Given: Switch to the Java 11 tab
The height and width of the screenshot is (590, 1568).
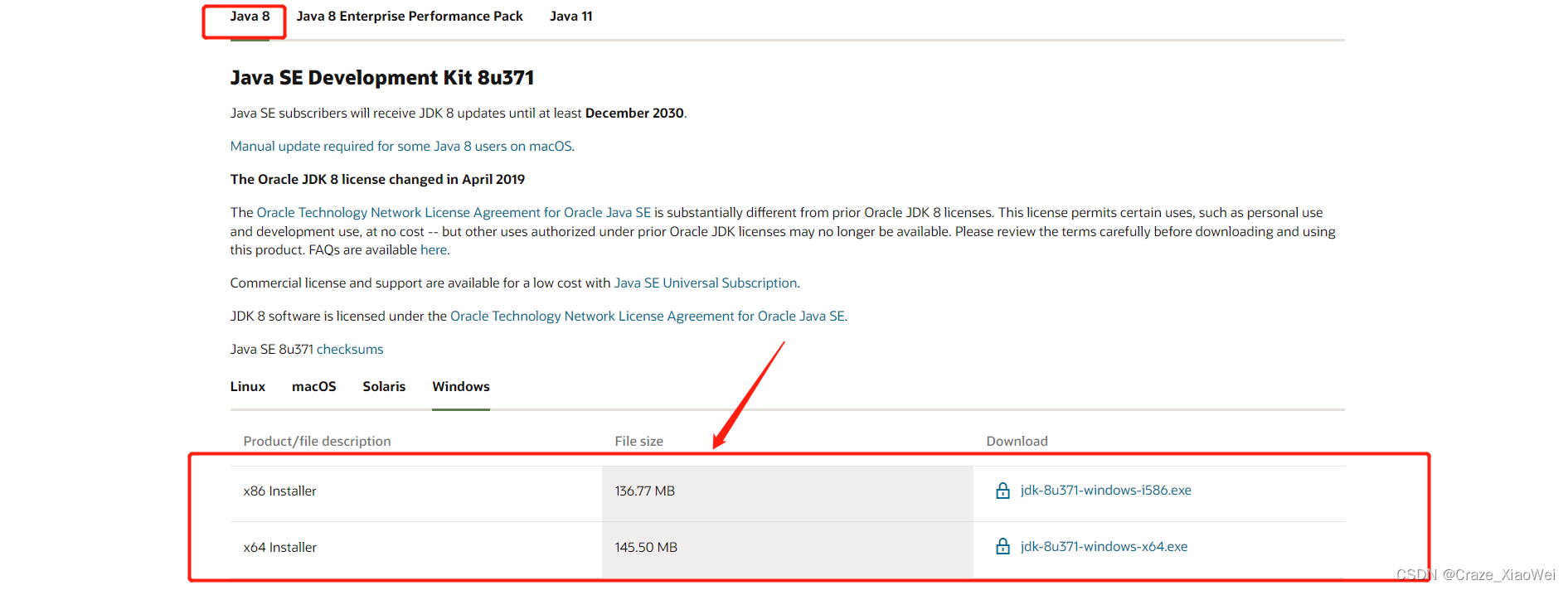Looking at the screenshot, I should click(x=571, y=17).
